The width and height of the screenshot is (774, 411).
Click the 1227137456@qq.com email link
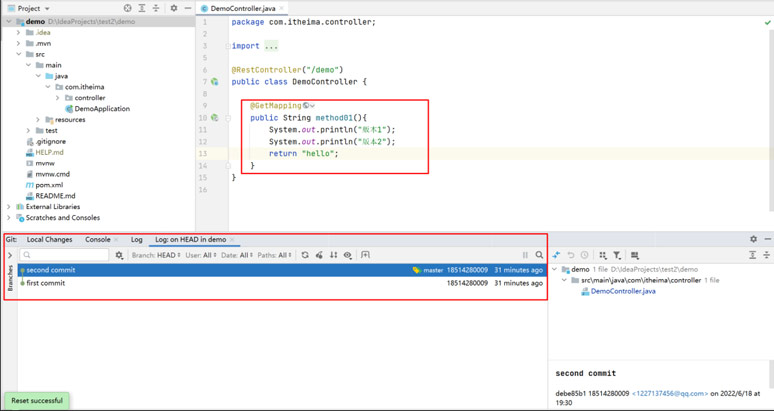click(670, 393)
